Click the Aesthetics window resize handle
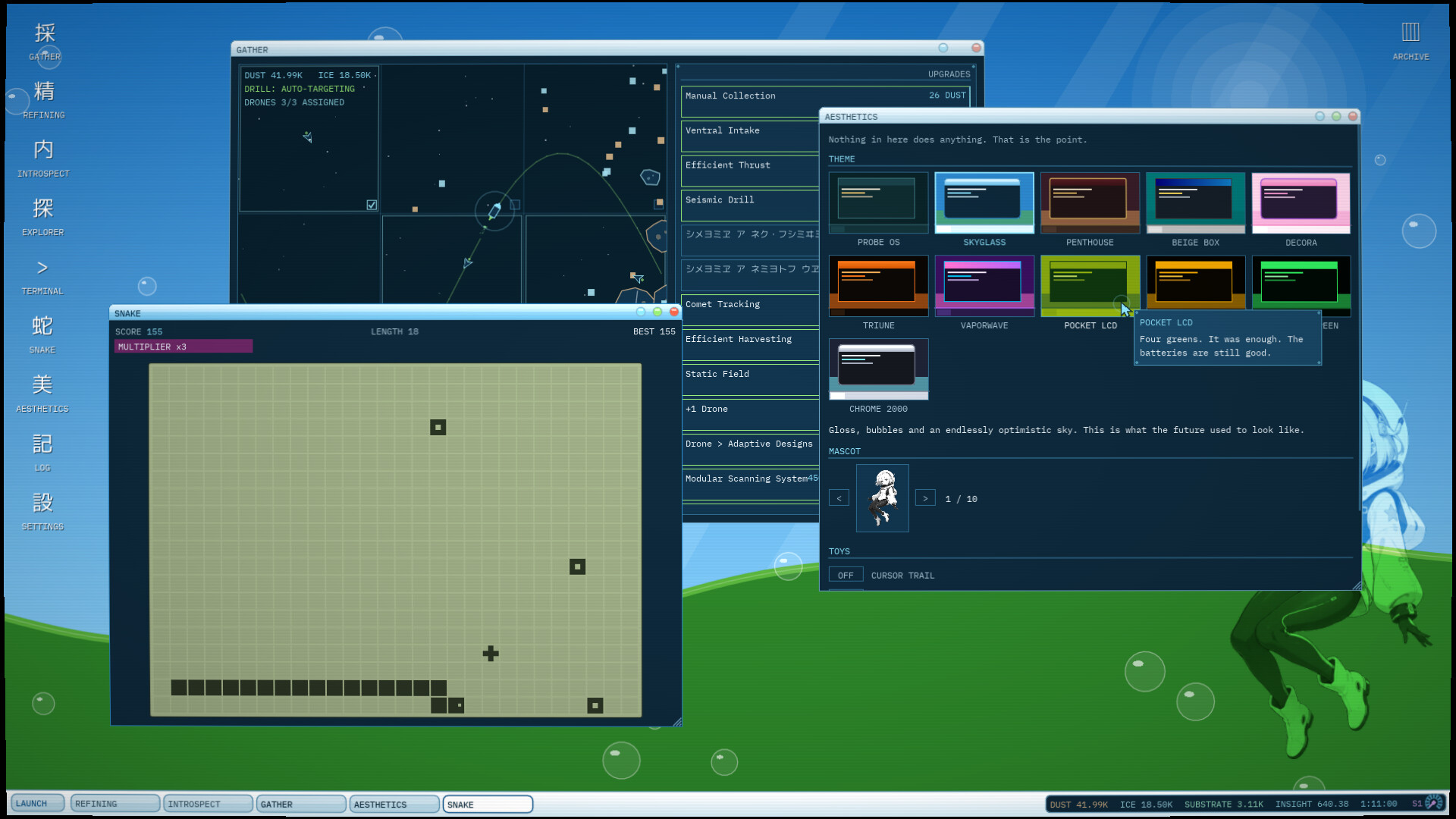The image size is (1456, 819). (x=1356, y=585)
